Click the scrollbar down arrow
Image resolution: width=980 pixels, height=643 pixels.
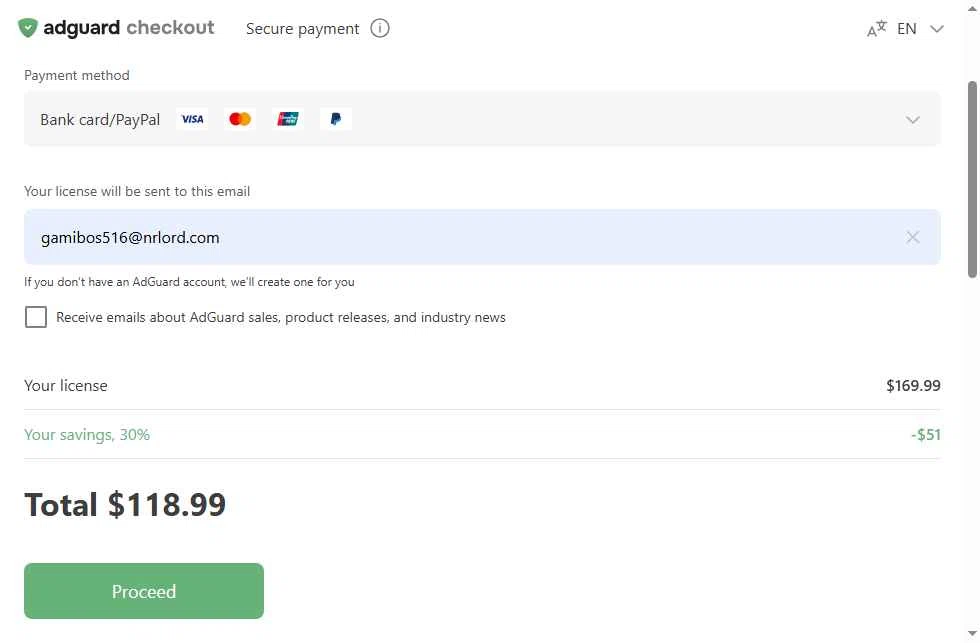coord(972,634)
